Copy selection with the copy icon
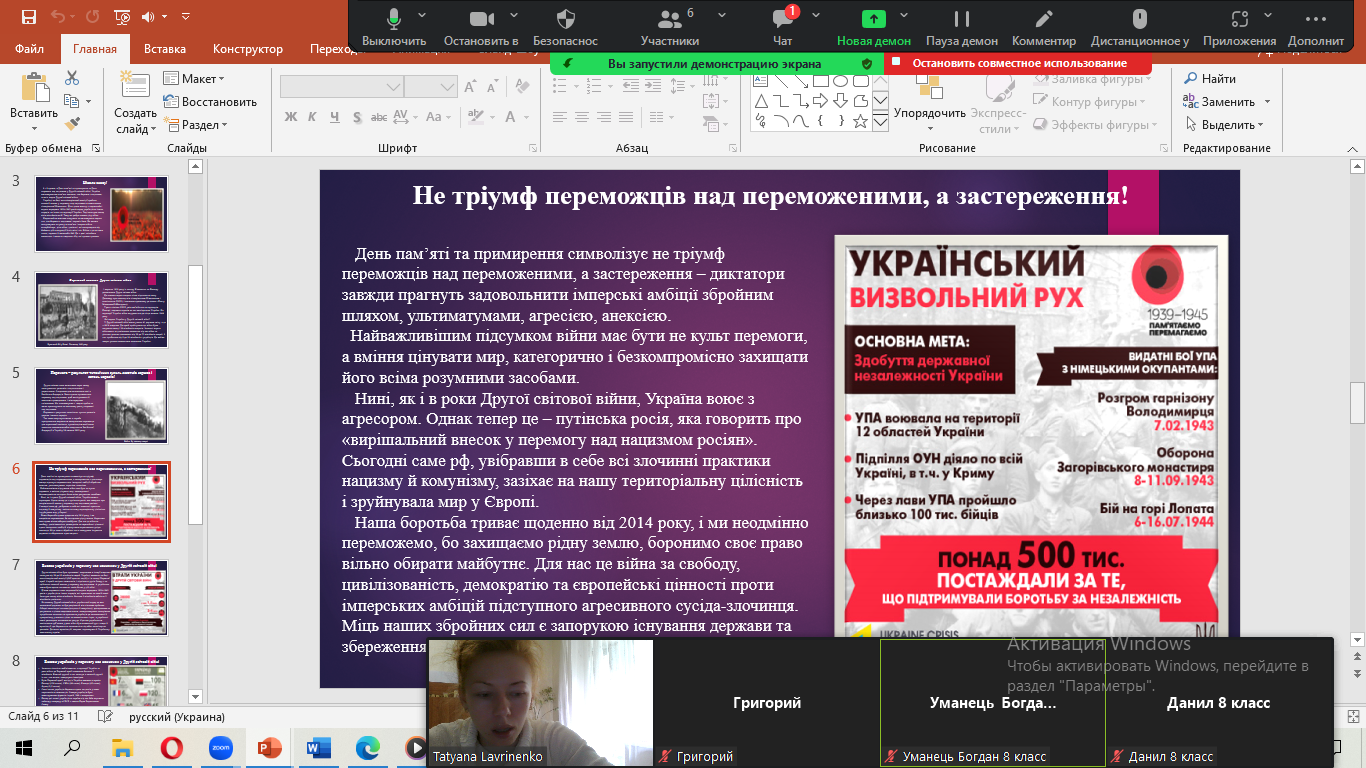Screen dimensions: 1366x768 click(72, 101)
